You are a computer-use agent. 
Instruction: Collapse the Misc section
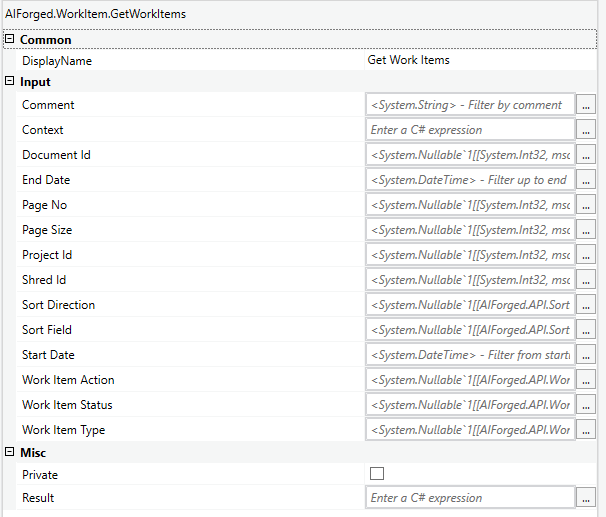pyautogui.click(x=10, y=452)
